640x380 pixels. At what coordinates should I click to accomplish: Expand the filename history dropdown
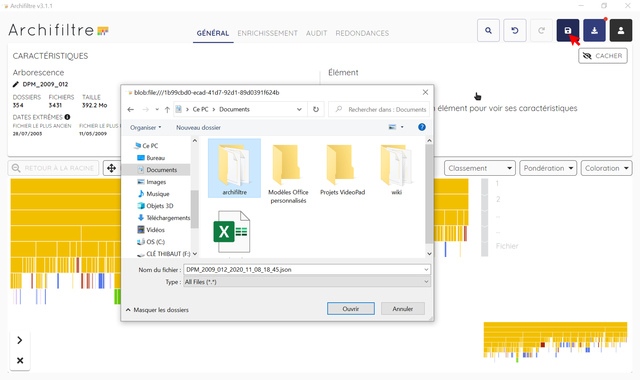(426, 269)
